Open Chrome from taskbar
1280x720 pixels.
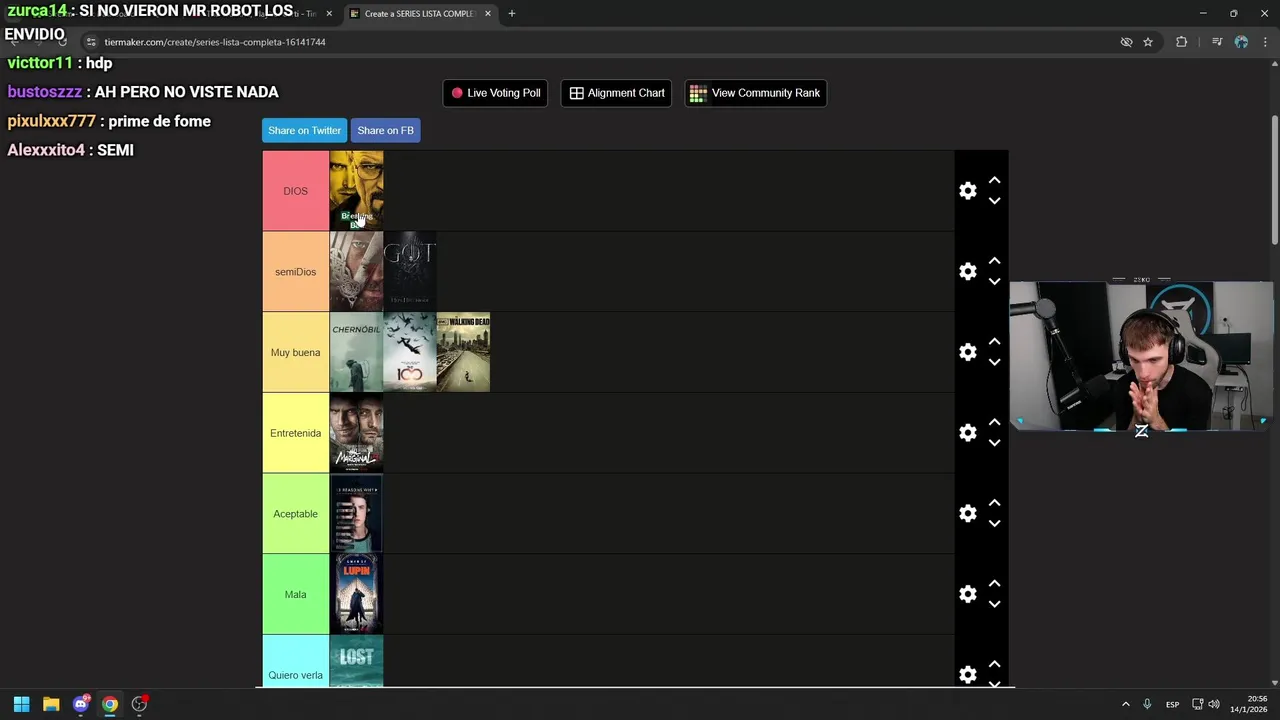110,704
